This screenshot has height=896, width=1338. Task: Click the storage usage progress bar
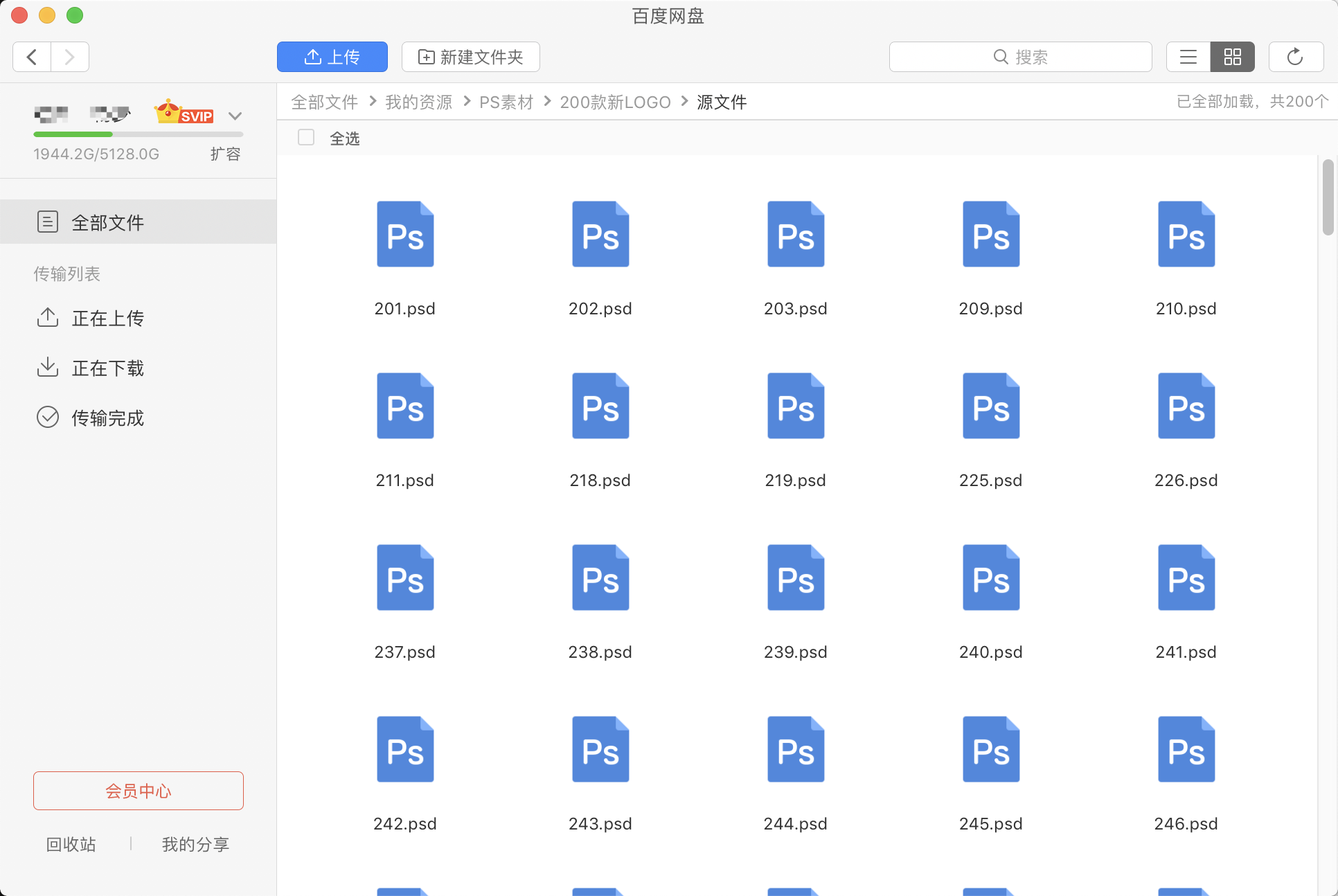(x=139, y=134)
